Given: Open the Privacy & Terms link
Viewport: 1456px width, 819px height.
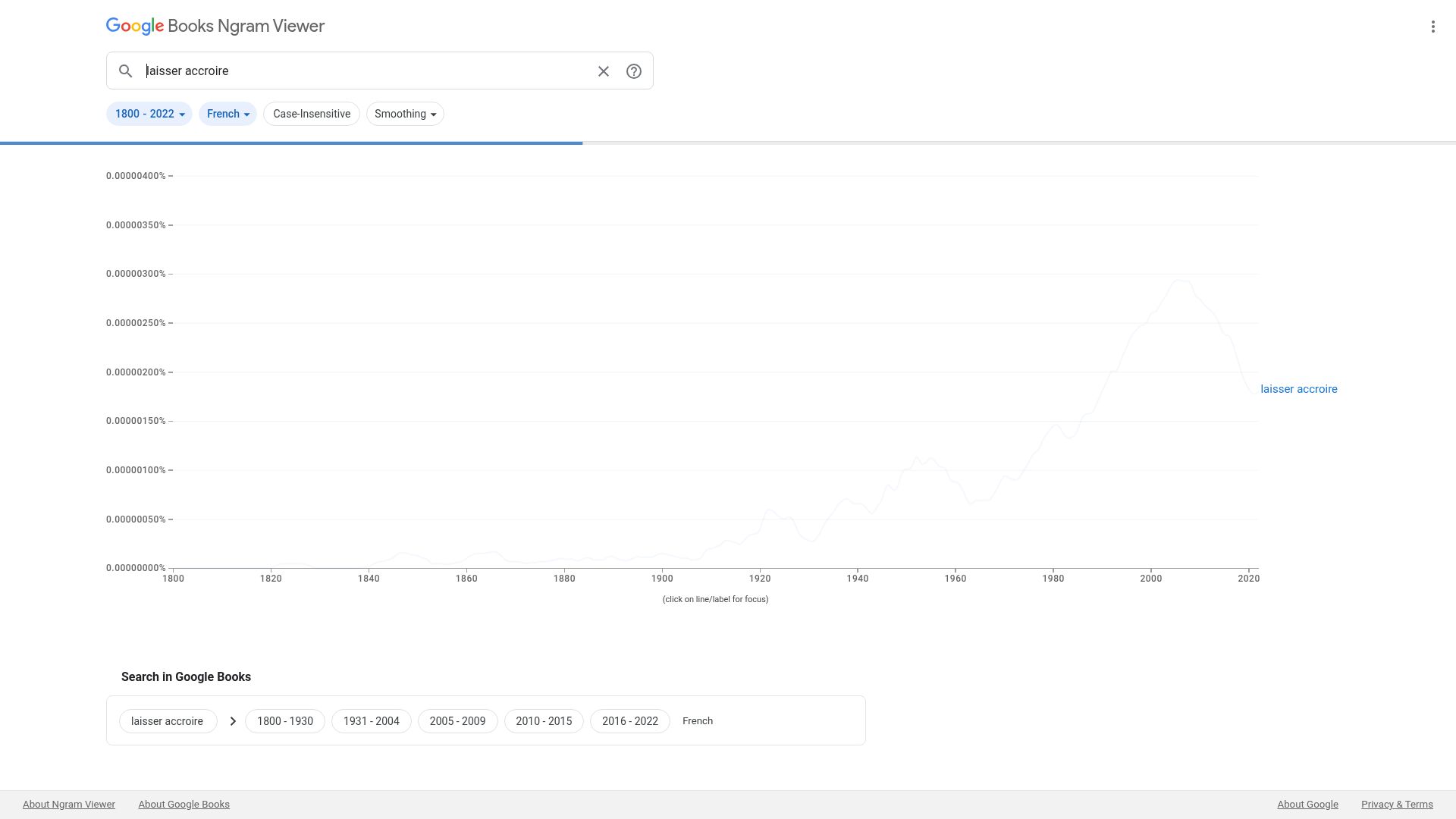Looking at the screenshot, I should coord(1396,805).
